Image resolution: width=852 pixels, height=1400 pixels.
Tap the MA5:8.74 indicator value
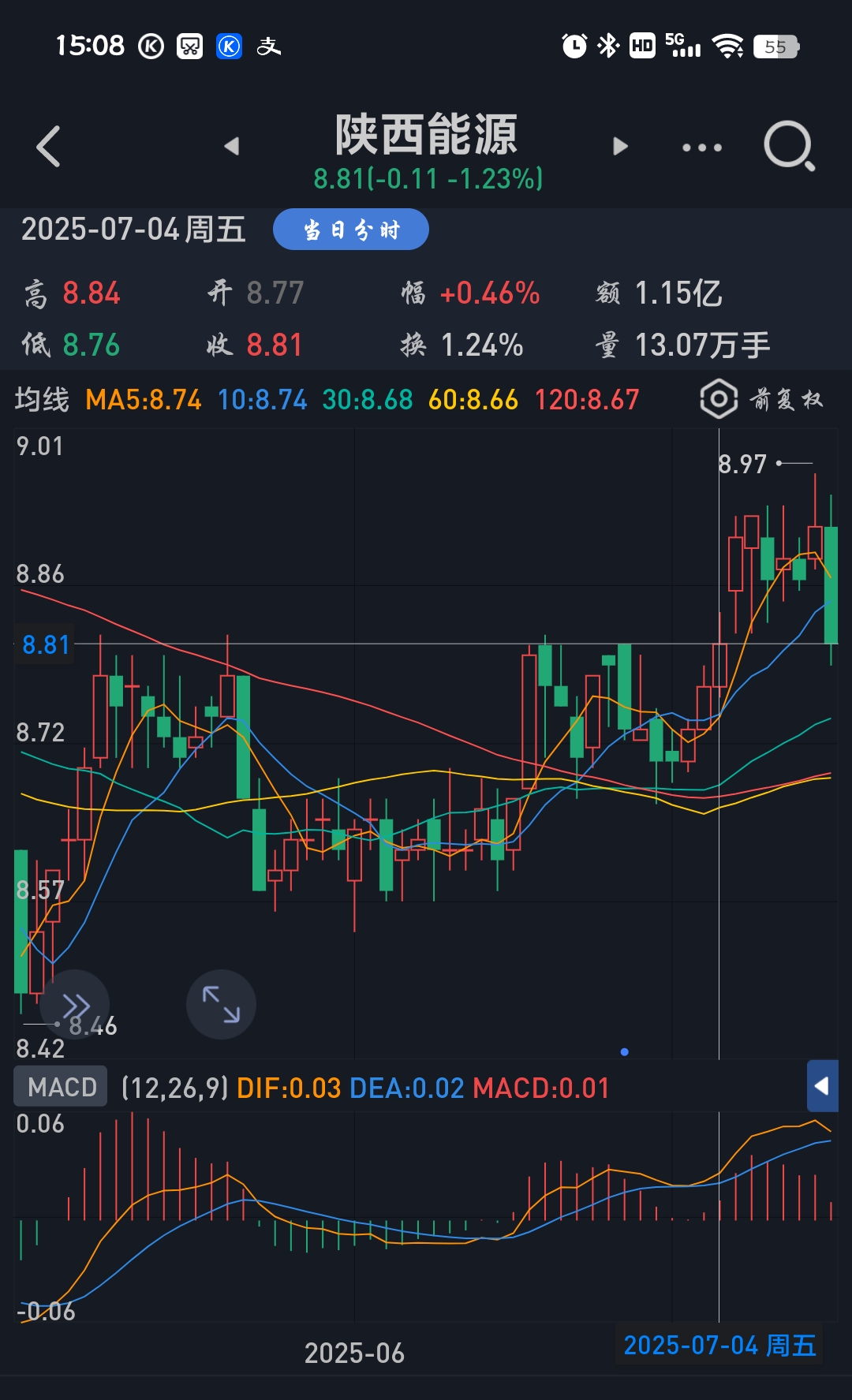144,400
